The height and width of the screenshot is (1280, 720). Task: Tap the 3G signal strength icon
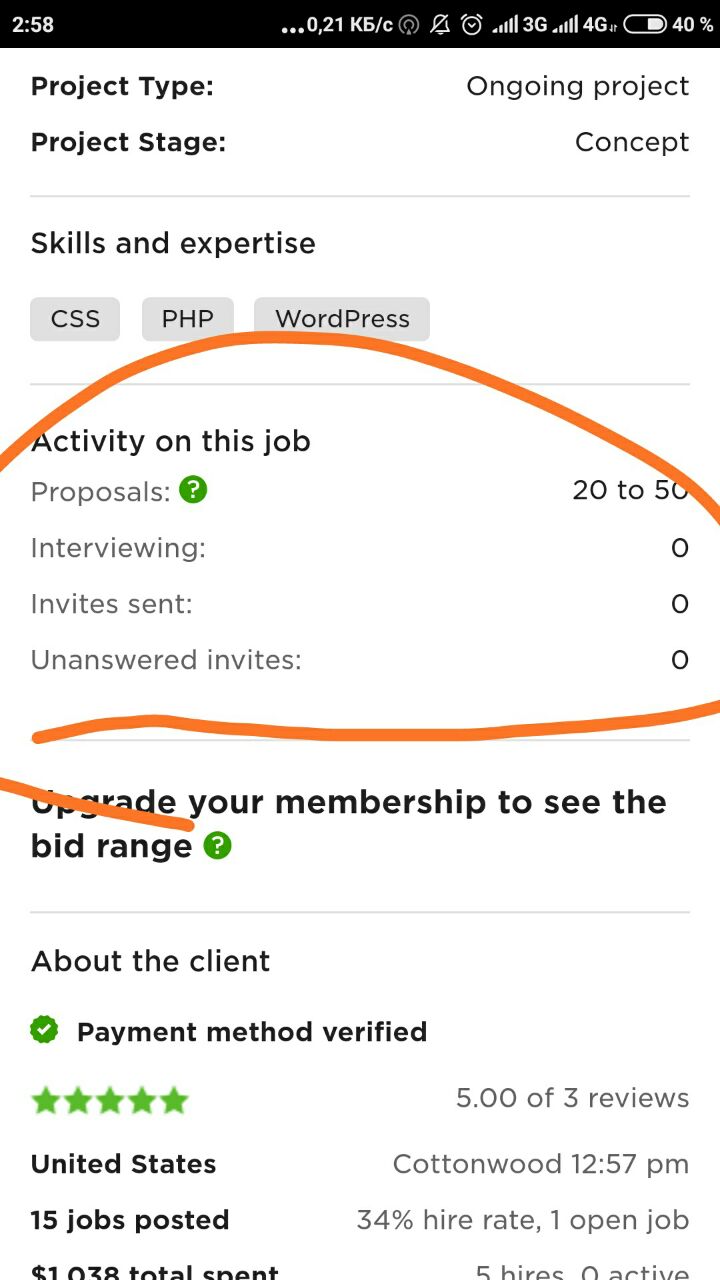coord(520,25)
